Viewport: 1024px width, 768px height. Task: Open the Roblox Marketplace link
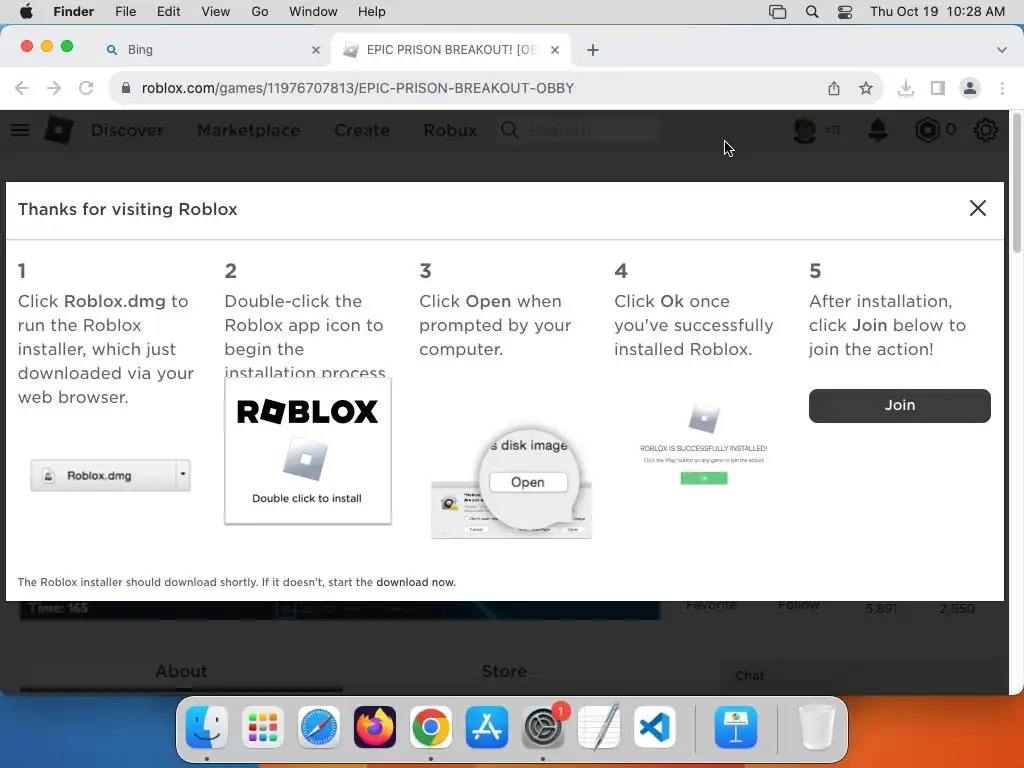point(249,131)
